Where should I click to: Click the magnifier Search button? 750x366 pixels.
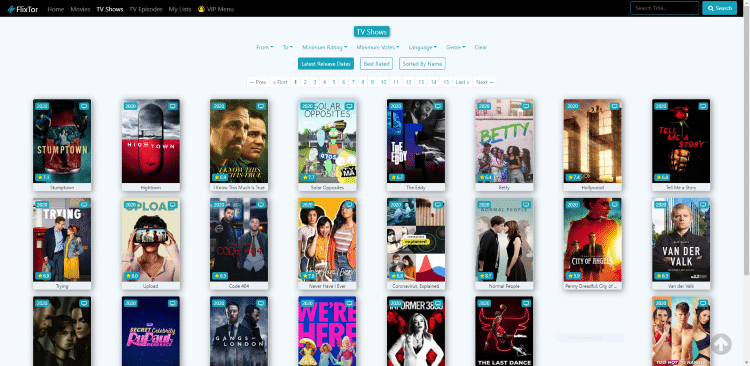[x=719, y=8]
